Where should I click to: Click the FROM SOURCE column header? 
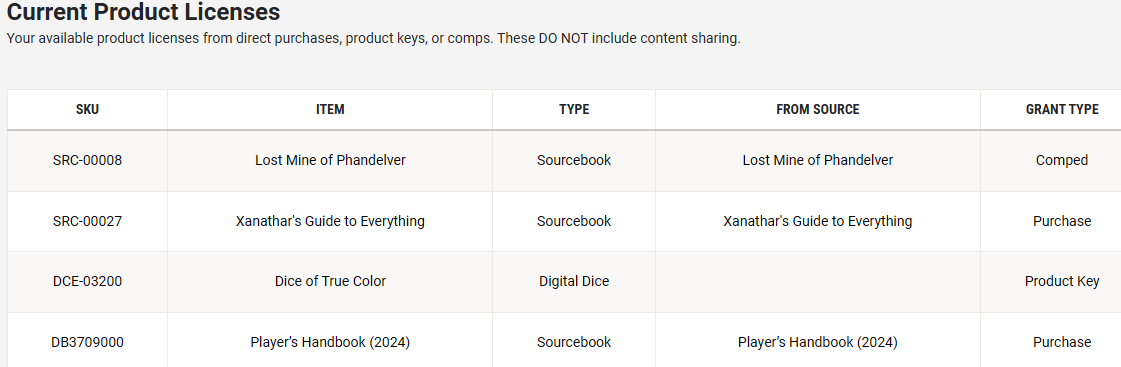(818, 109)
